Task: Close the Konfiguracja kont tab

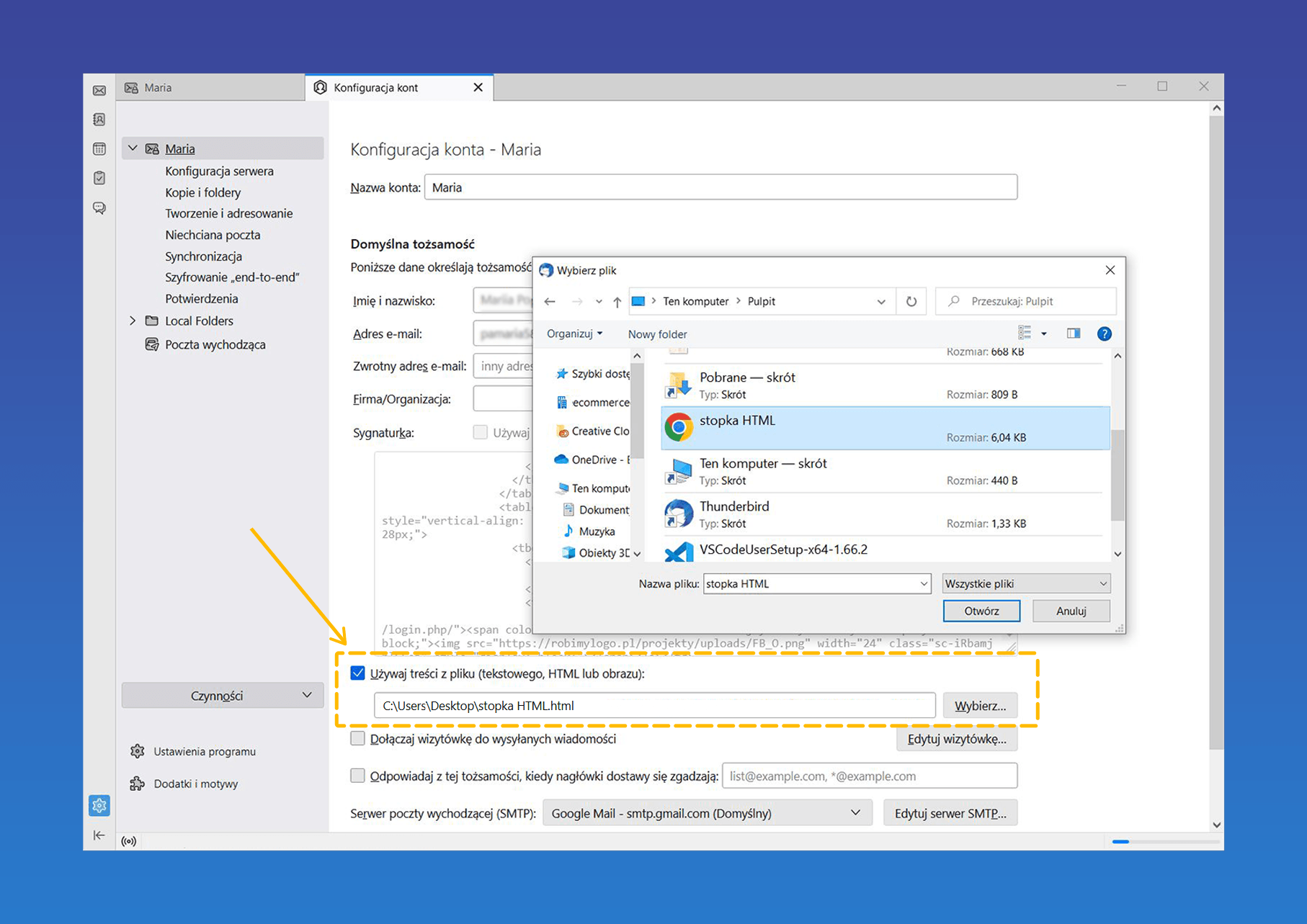Action: tap(478, 87)
